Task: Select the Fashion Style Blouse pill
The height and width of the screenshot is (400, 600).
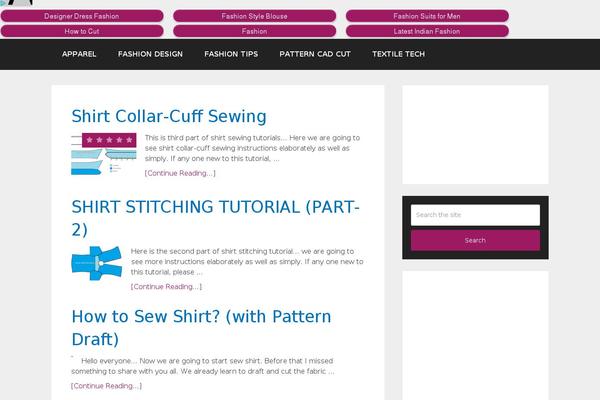Action: click(x=254, y=16)
